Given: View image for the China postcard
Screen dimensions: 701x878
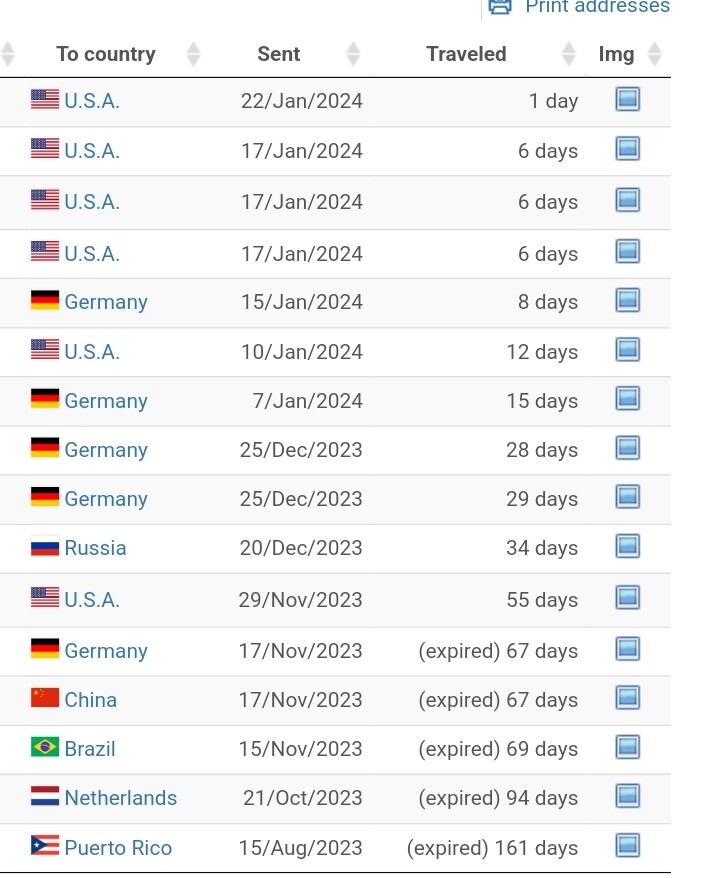Looking at the screenshot, I should [x=627, y=698].
